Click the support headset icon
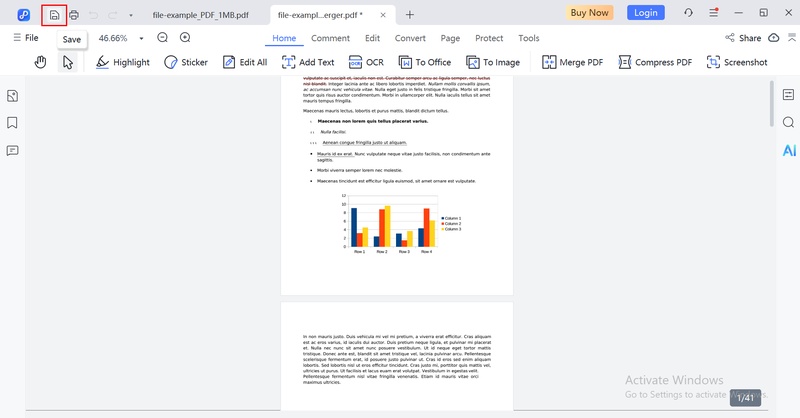The image size is (800, 418). tap(688, 13)
